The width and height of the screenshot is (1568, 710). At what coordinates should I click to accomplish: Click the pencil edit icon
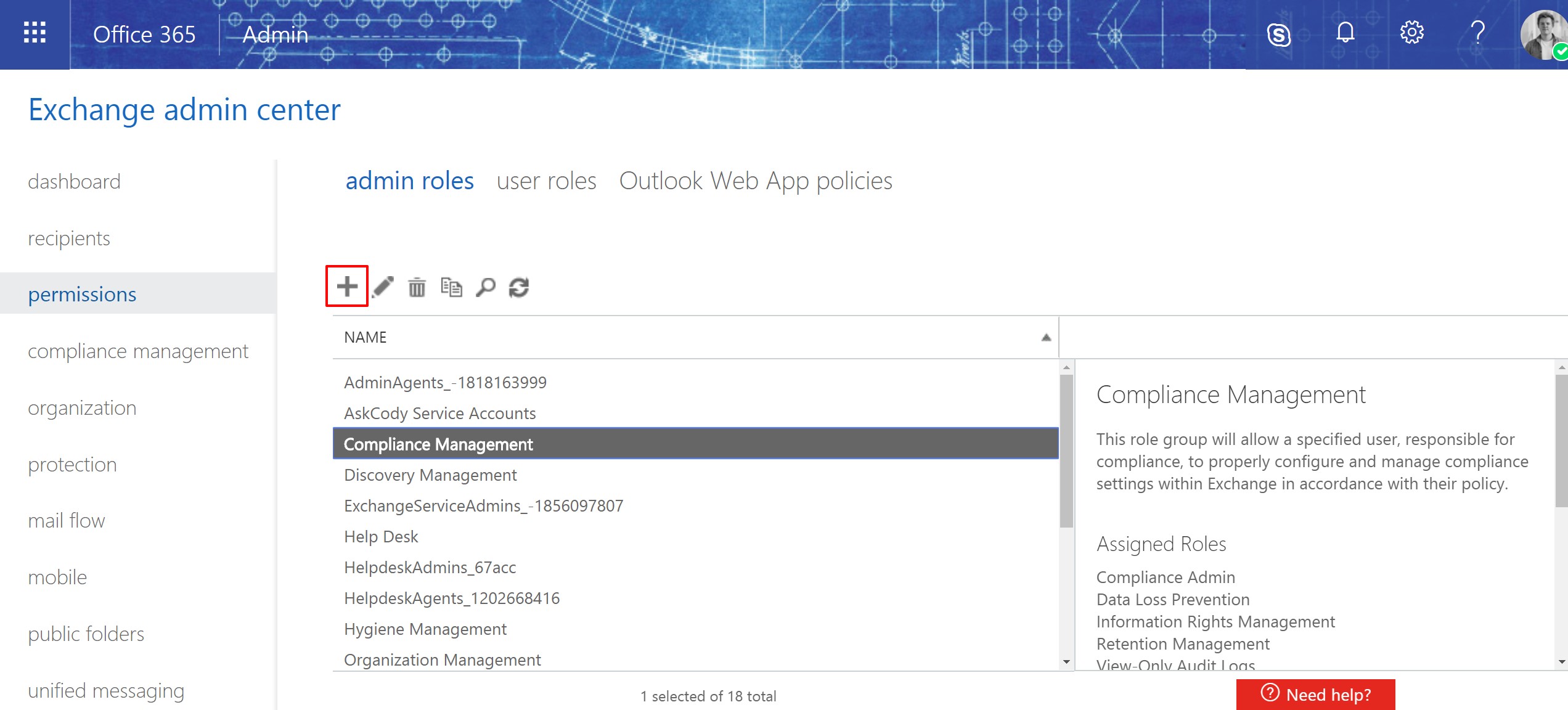tap(383, 287)
